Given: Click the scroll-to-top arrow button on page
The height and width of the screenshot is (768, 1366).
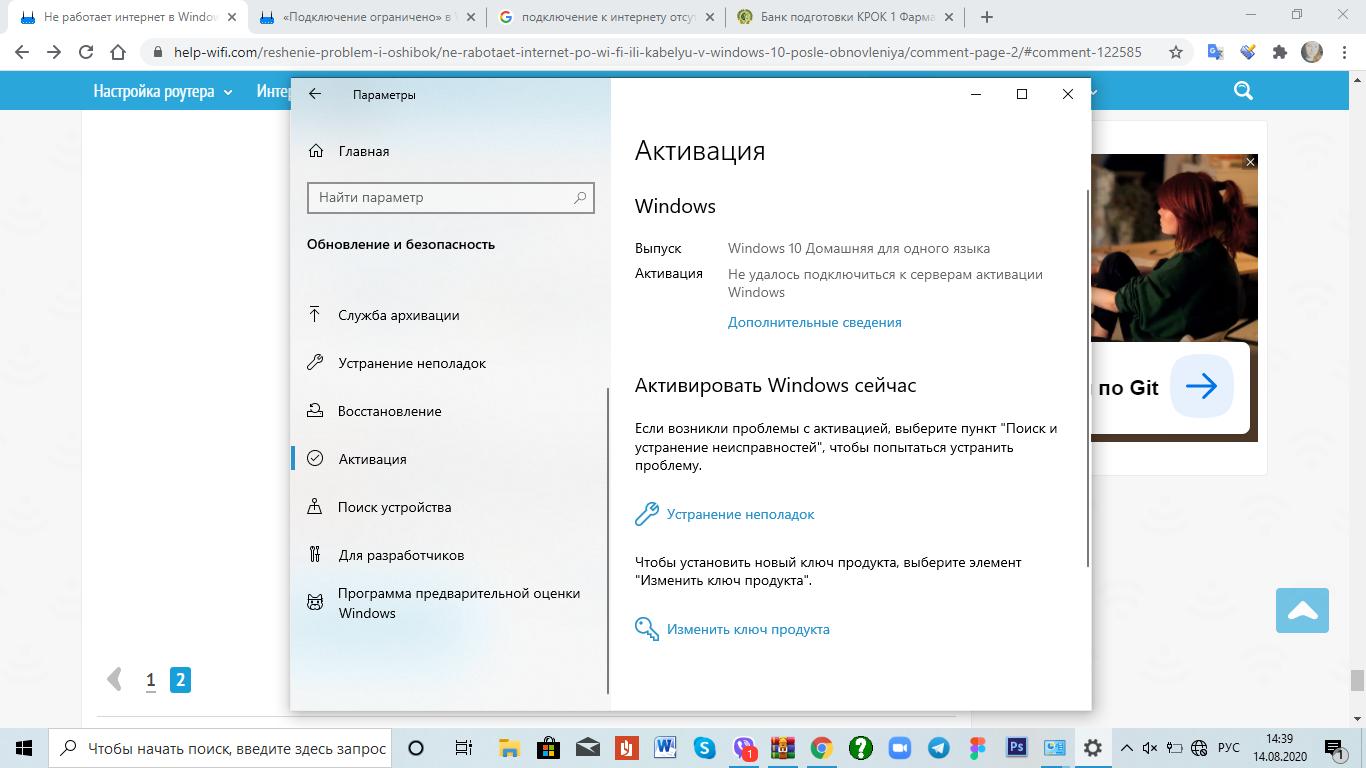Looking at the screenshot, I should pos(1302,610).
